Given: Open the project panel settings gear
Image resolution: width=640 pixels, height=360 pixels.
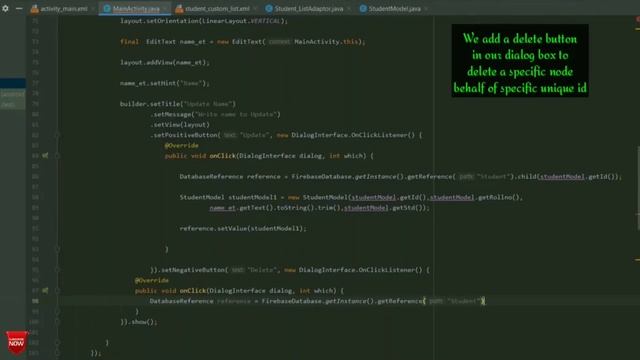Looking at the screenshot, I should pos(5,8).
